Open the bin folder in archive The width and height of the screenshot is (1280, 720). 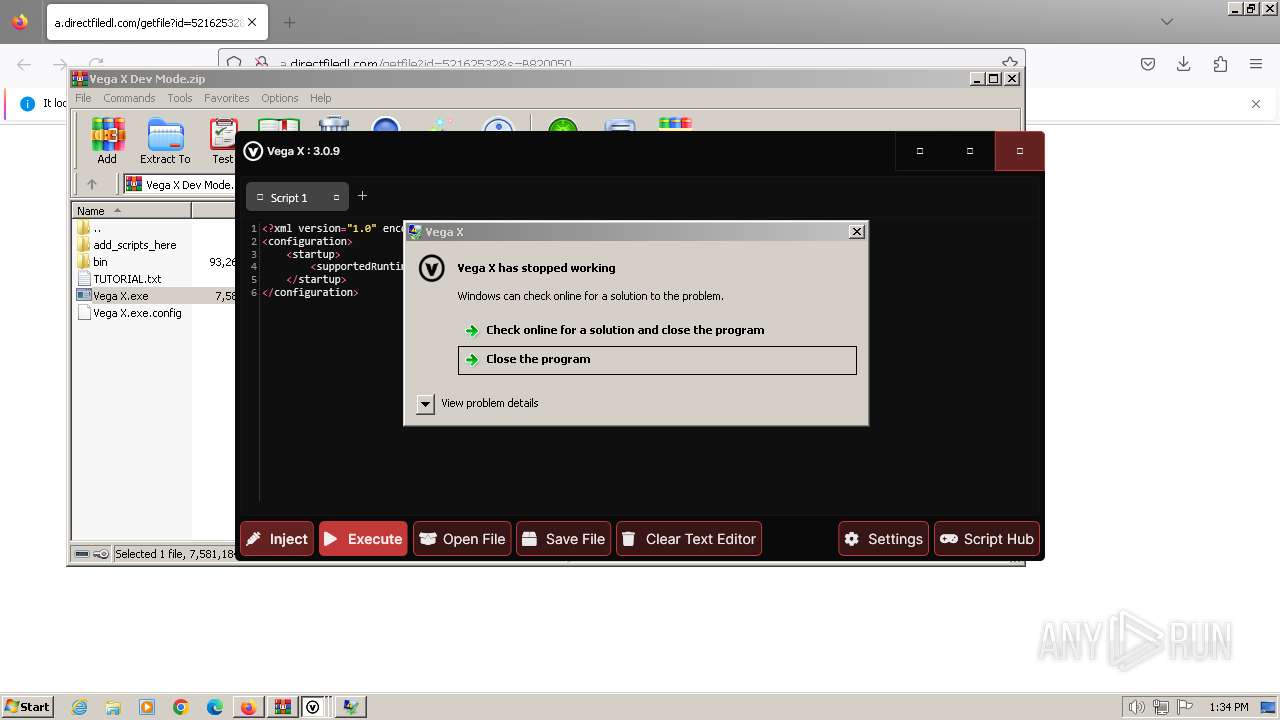pos(100,262)
